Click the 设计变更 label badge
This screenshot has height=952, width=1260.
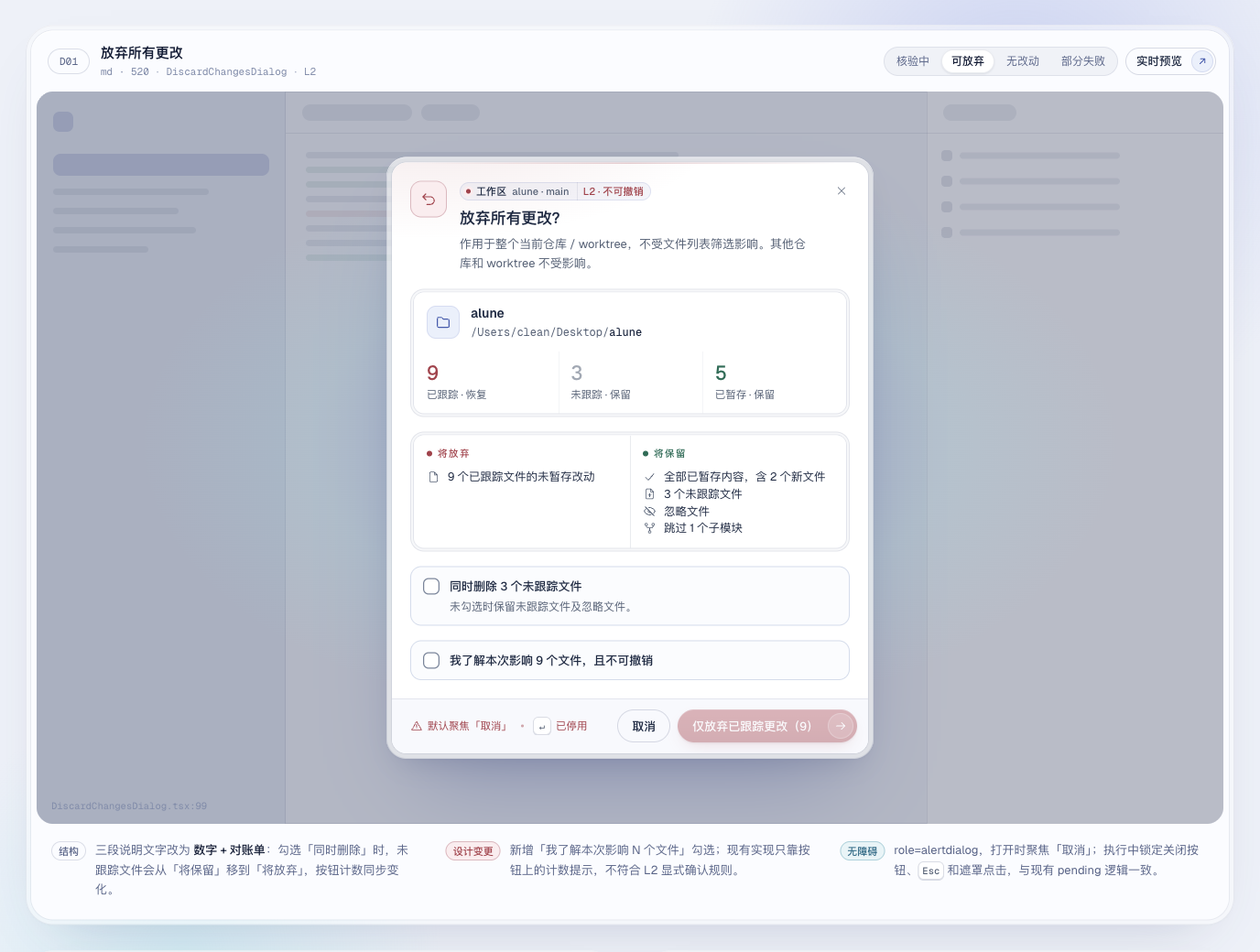coord(472,851)
